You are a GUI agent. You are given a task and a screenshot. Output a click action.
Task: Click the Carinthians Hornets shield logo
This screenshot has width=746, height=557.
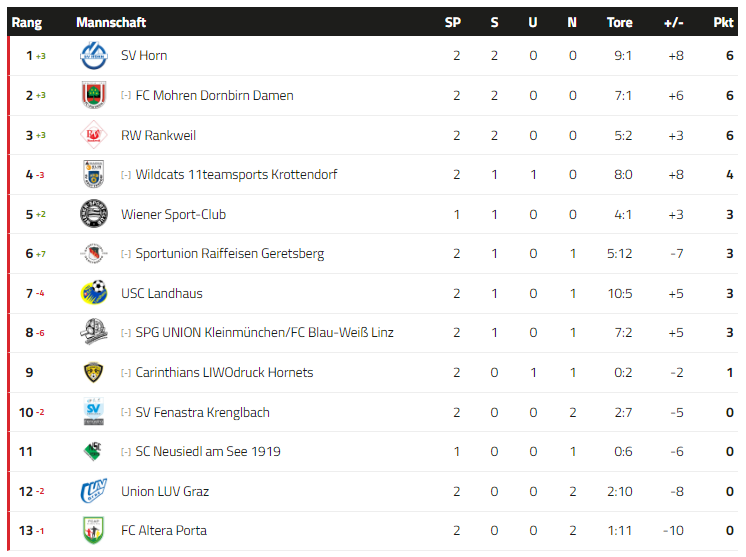pos(93,372)
